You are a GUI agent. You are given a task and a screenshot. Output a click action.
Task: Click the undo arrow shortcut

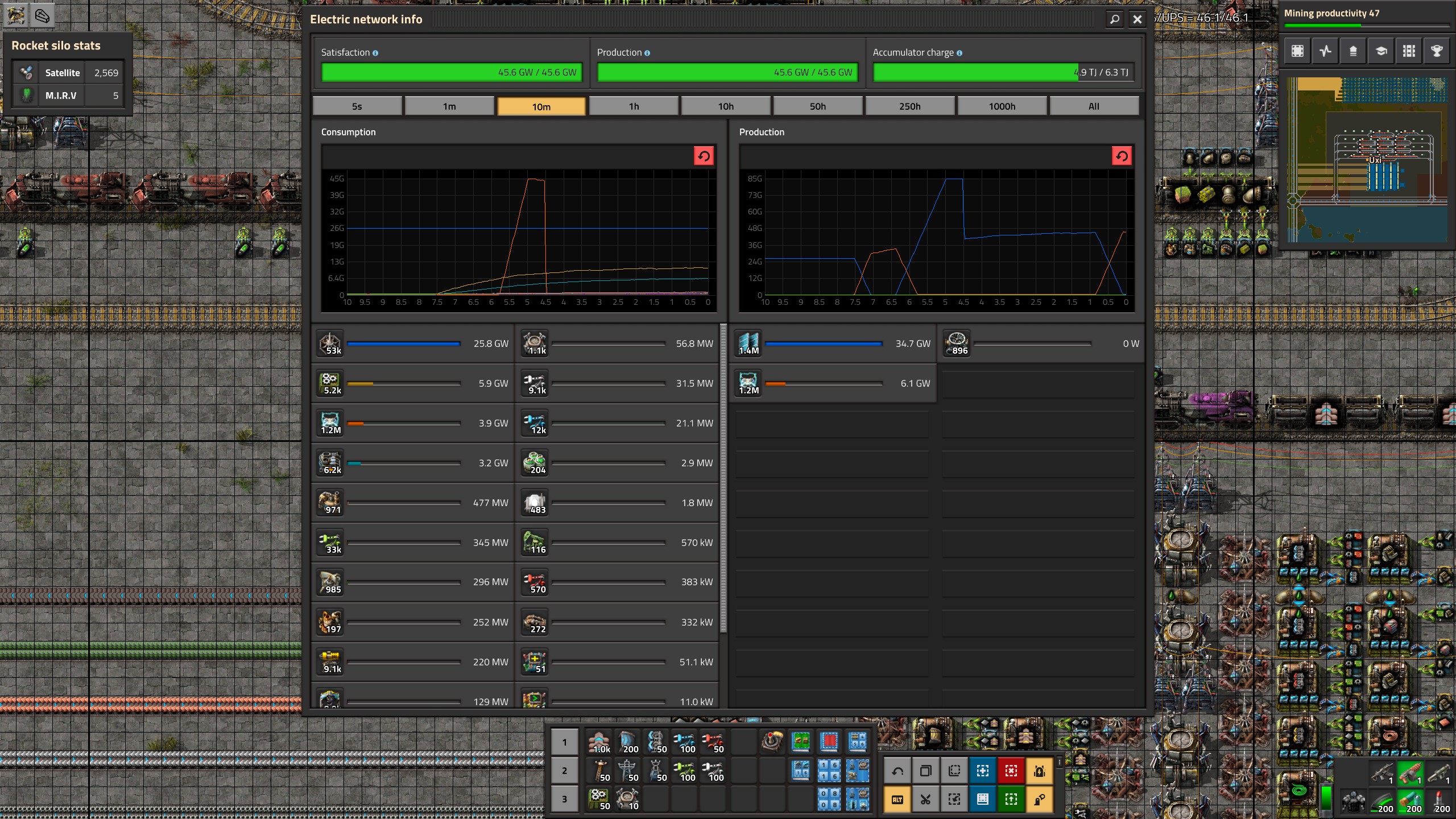pyautogui.click(x=897, y=771)
